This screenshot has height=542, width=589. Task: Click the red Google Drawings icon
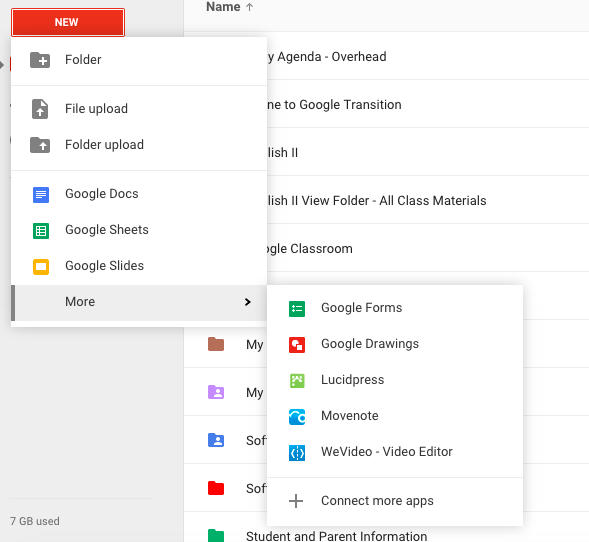[297, 345]
